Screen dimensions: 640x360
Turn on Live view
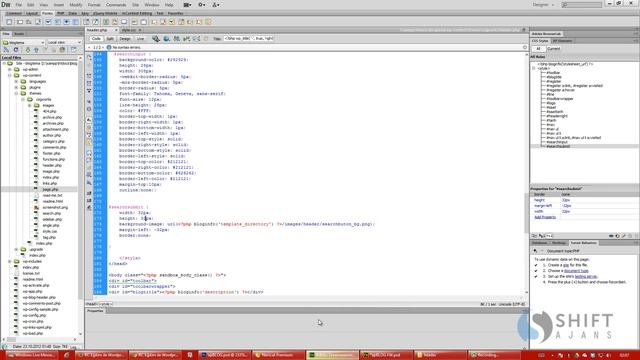coord(140,39)
